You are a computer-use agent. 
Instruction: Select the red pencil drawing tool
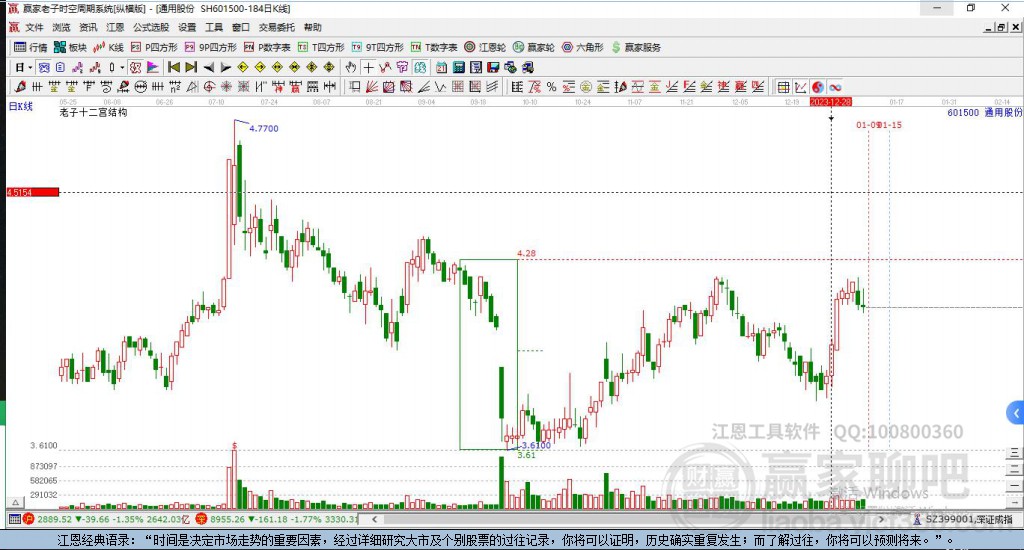tap(20, 86)
